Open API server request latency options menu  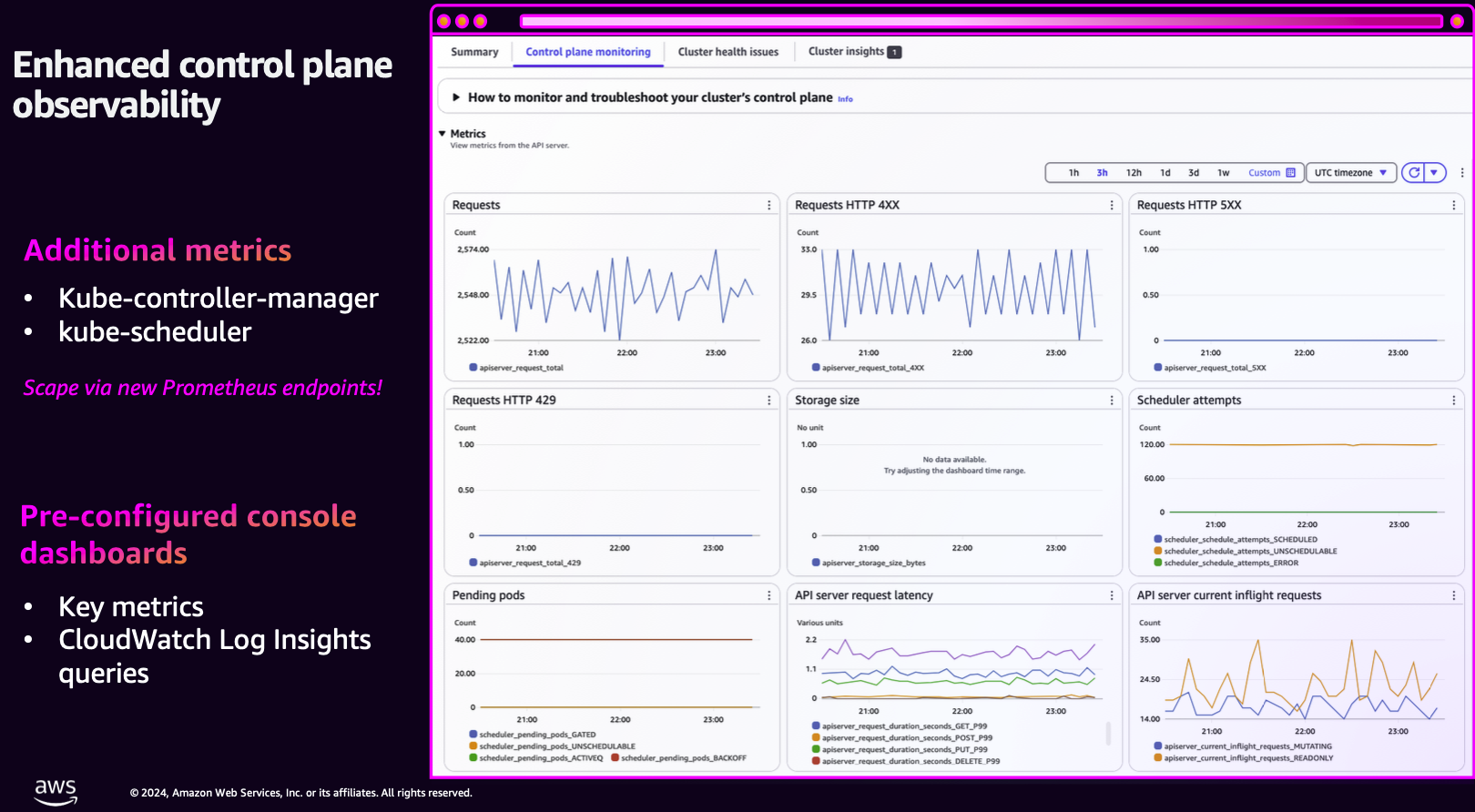tap(1112, 595)
